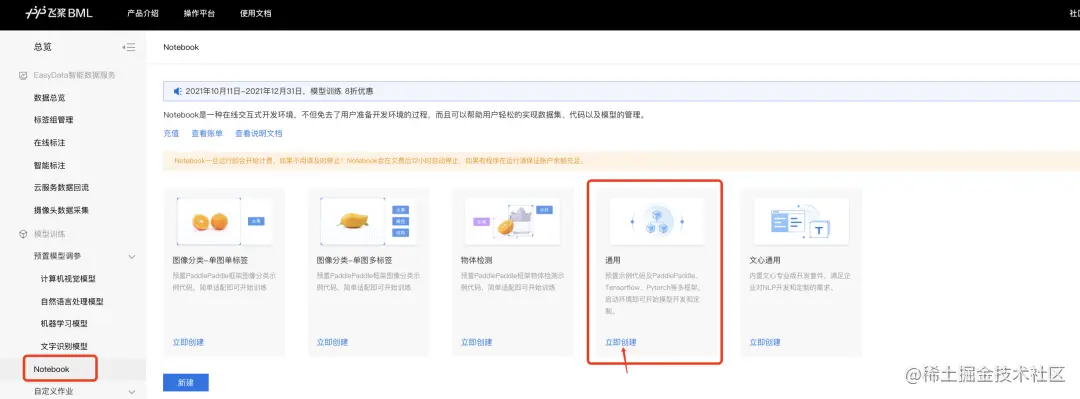
Task: Click the 文心通用 template thumbnail
Action: click(801, 221)
